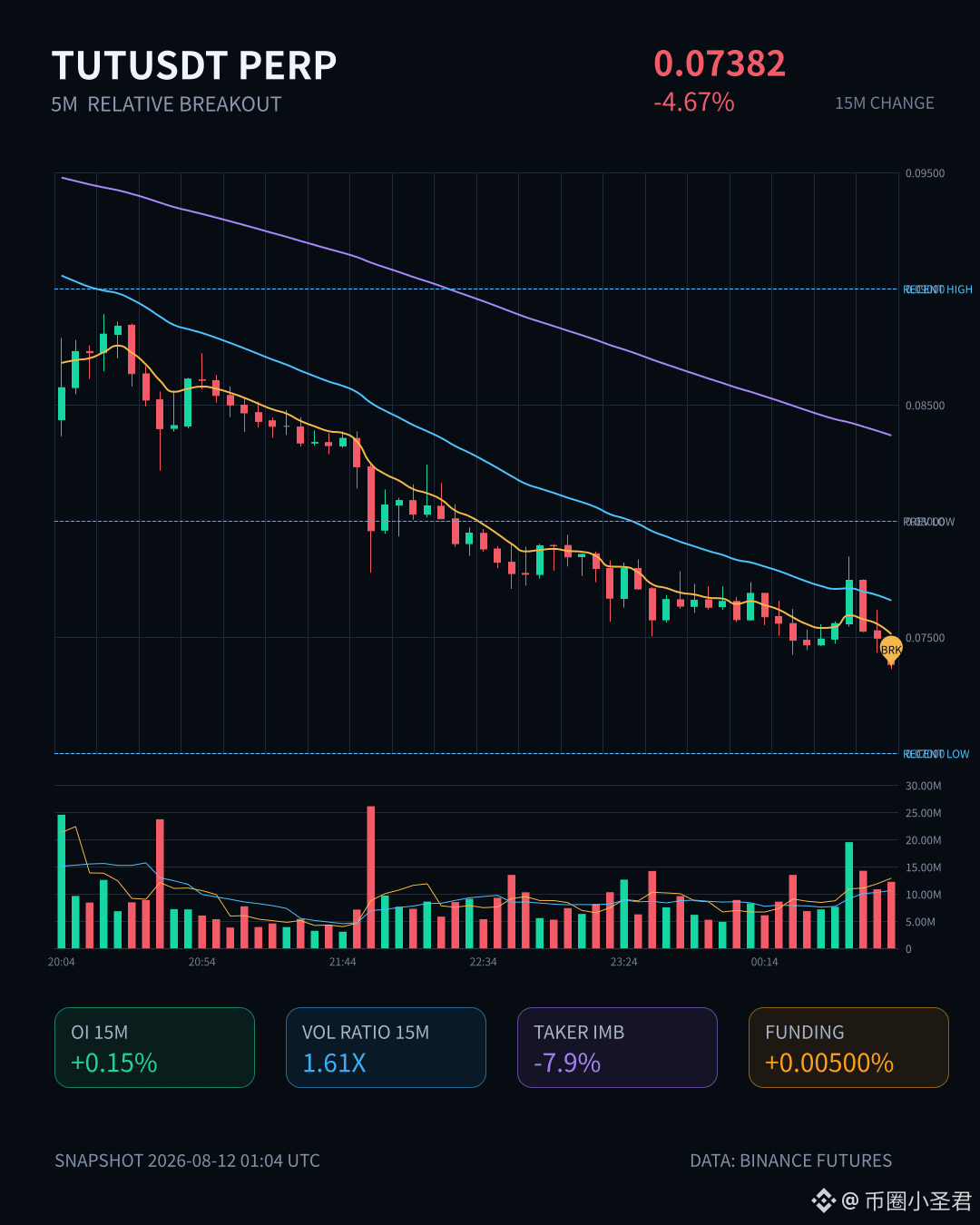This screenshot has width=980, height=1225.
Task: Click the -4.67% change value
Action: tap(694, 102)
